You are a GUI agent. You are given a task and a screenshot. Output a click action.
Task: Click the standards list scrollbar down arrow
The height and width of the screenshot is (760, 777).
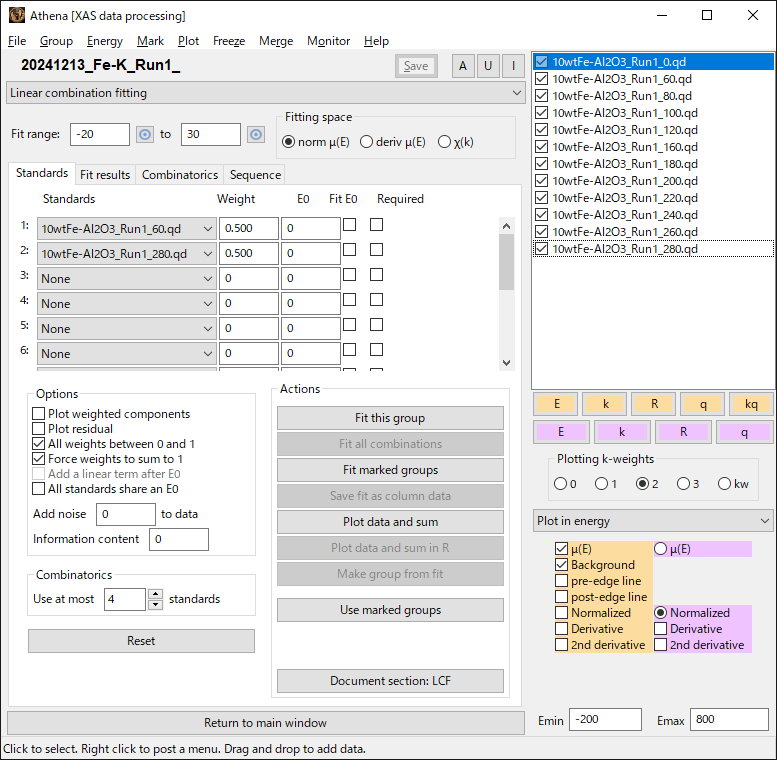506,362
